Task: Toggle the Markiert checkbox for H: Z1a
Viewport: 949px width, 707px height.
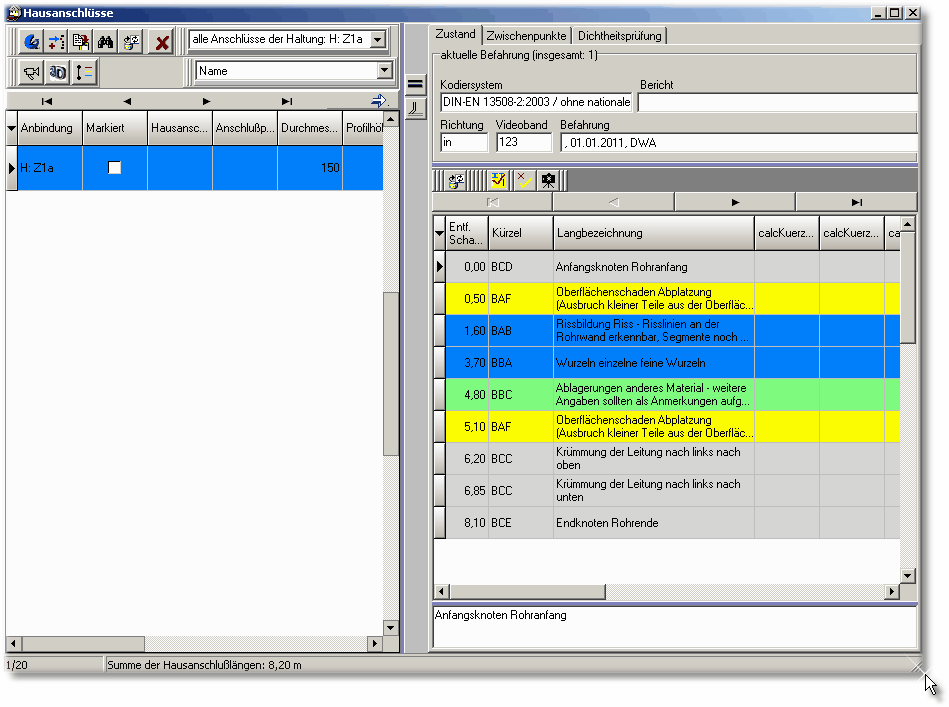Action: [x=114, y=168]
